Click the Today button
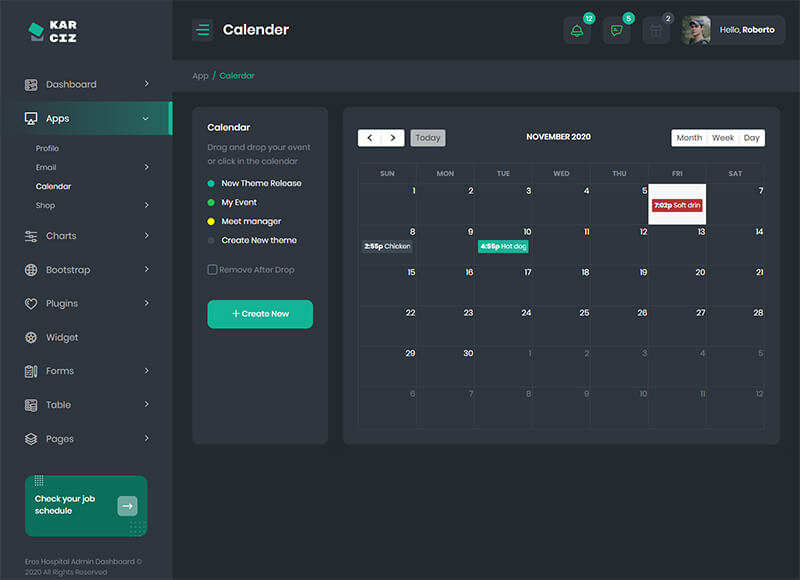 pyautogui.click(x=428, y=138)
